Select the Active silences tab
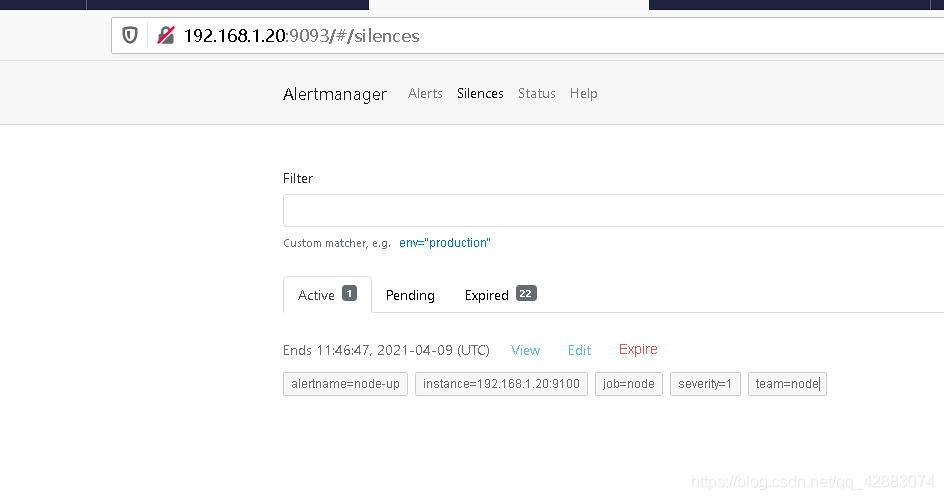 (x=327, y=295)
